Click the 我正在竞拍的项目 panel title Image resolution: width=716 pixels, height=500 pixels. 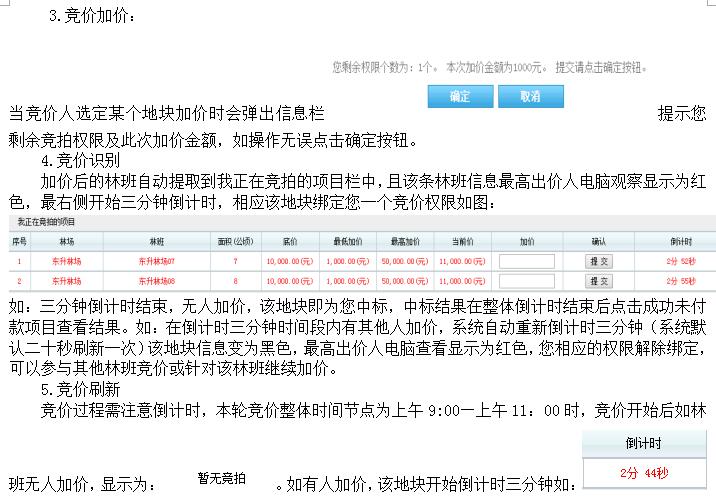[x=41, y=222]
